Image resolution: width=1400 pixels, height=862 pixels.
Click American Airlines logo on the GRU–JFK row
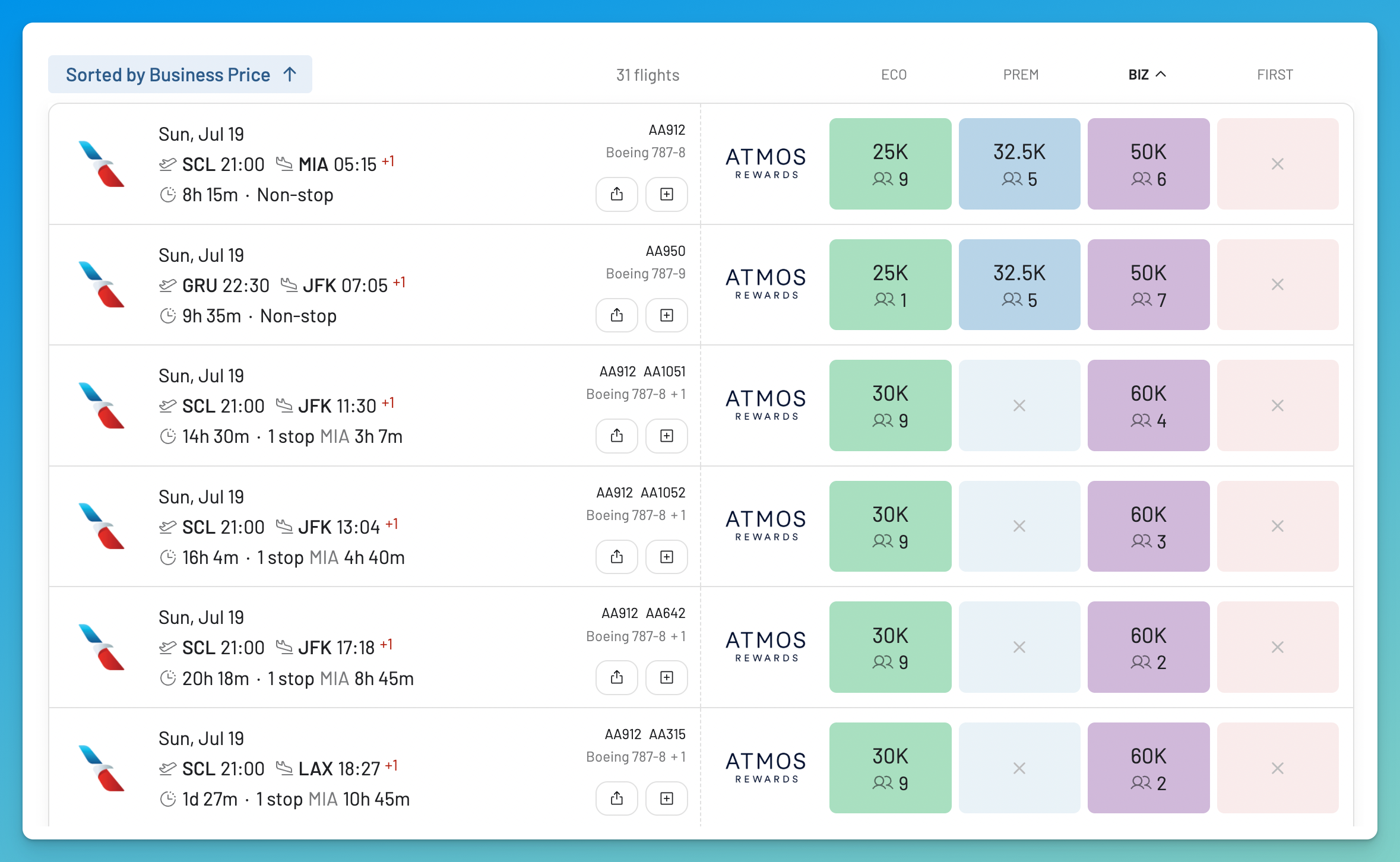102,284
